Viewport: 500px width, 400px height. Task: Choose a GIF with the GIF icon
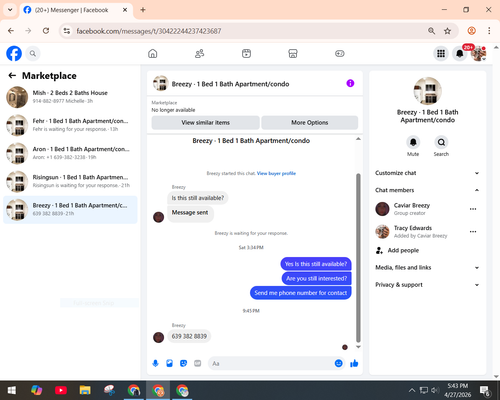tap(198, 363)
